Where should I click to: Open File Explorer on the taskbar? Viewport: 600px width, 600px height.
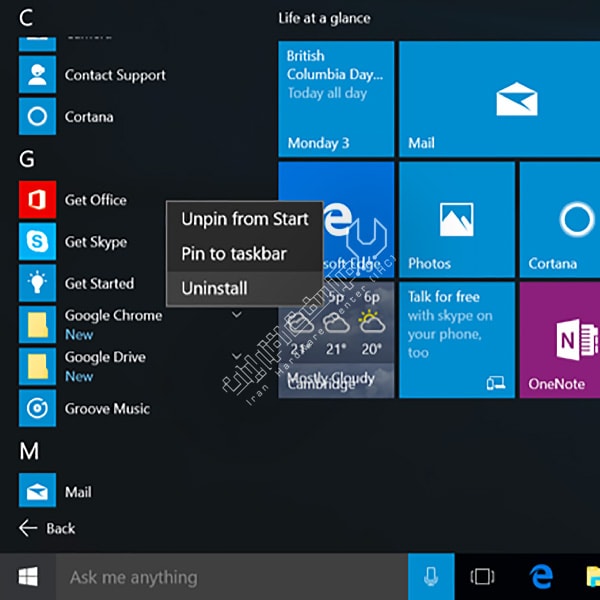(592, 576)
